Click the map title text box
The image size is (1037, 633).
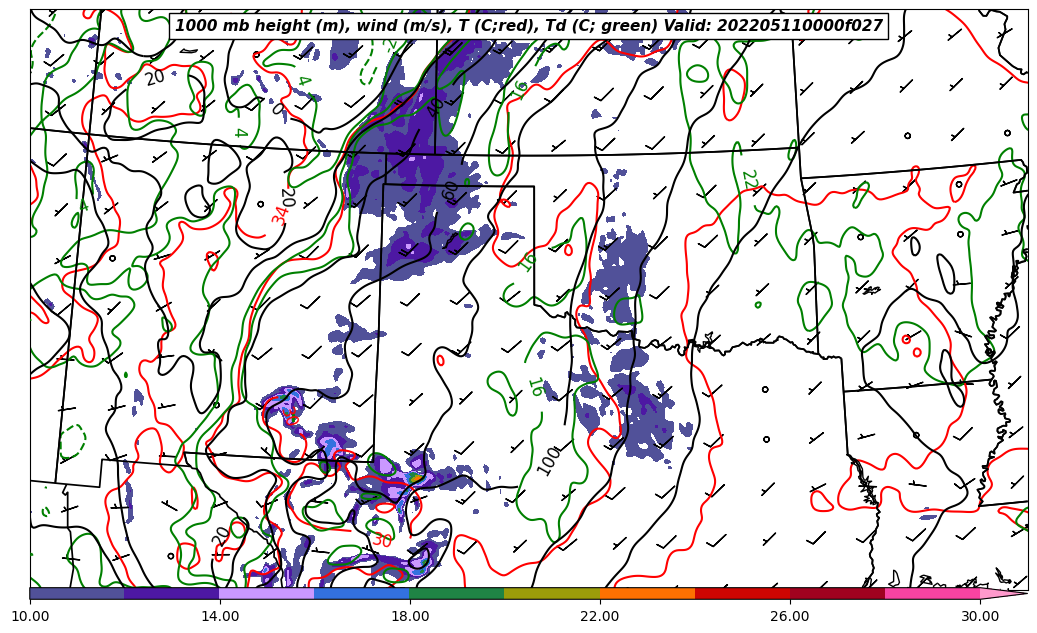[x=528, y=26]
